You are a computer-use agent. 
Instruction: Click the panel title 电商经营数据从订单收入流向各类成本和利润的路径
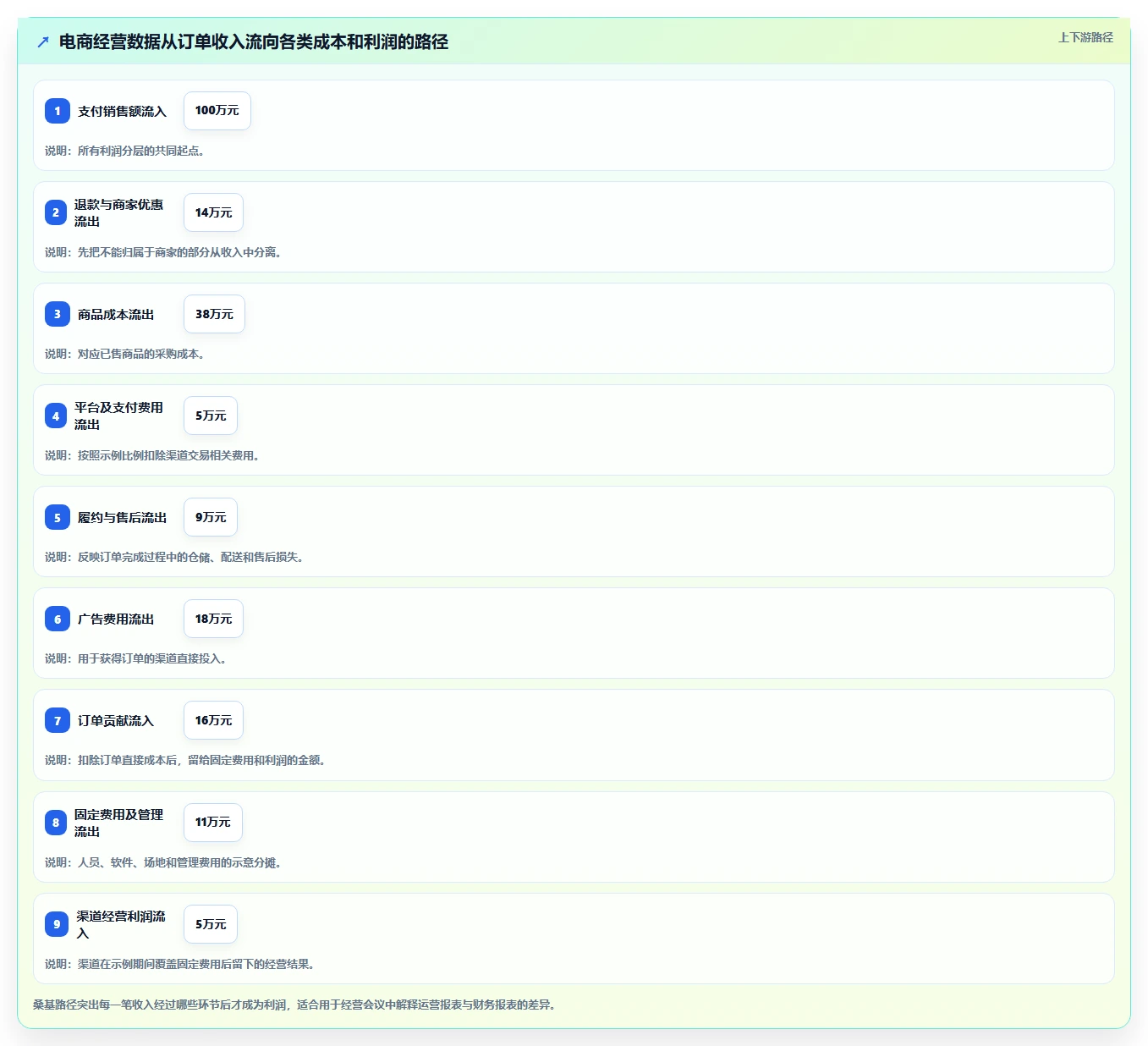tap(254, 41)
